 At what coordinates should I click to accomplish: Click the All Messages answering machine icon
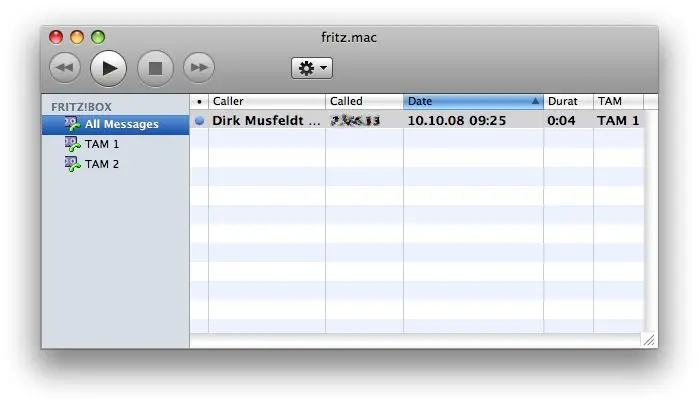point(72,124)
